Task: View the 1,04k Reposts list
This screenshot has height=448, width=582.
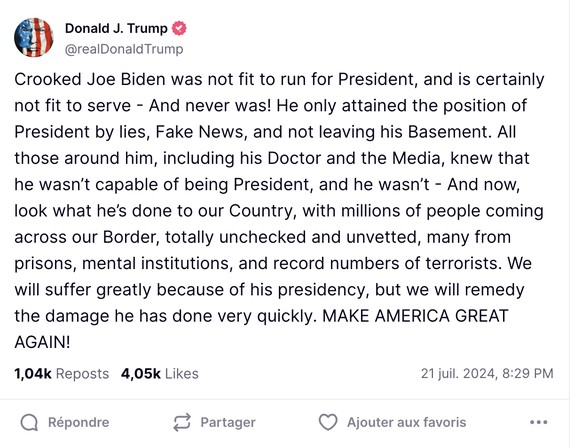Action: click(62, 373)
